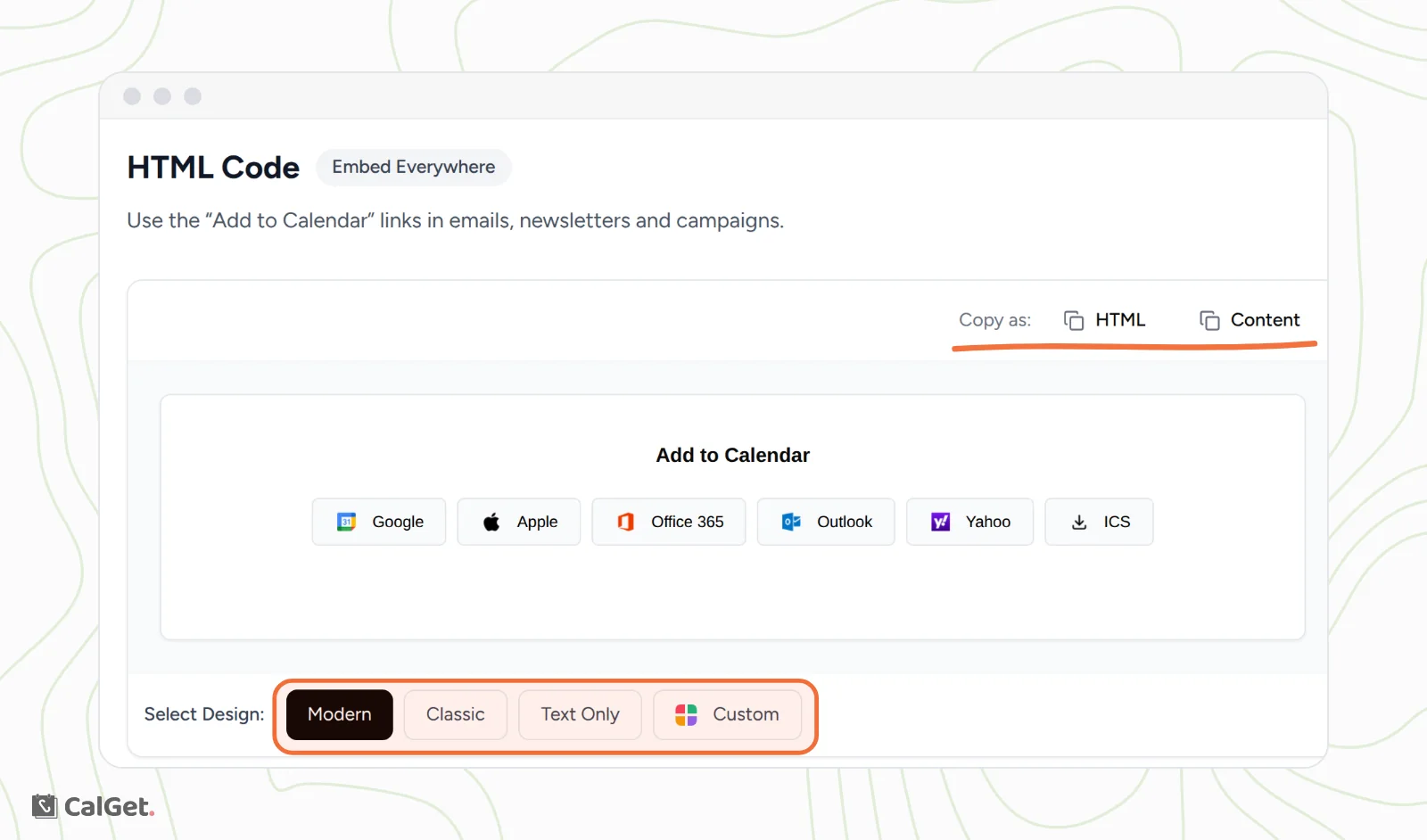1427x840 pixels.
Task: Click the CalGet wordmark text
Action: 109,807
